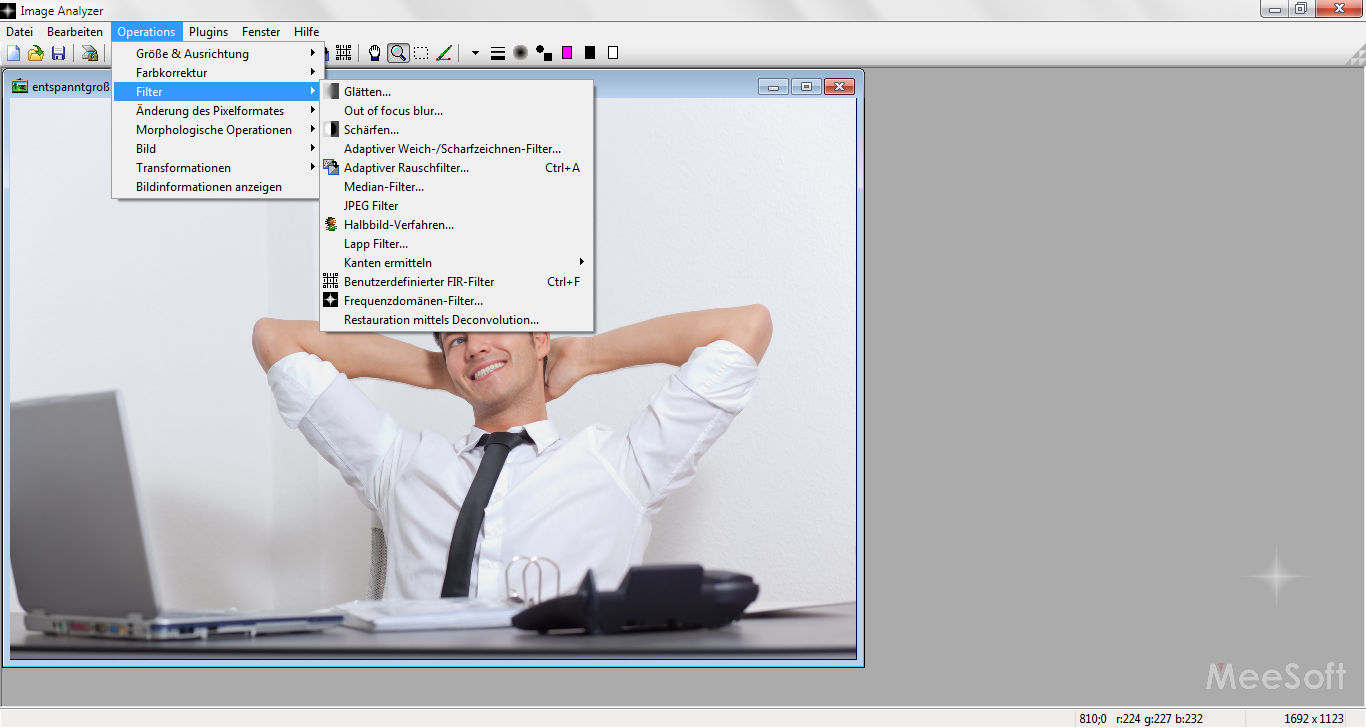
Task: Select the hand pan tool
Action: coord(375,53)
